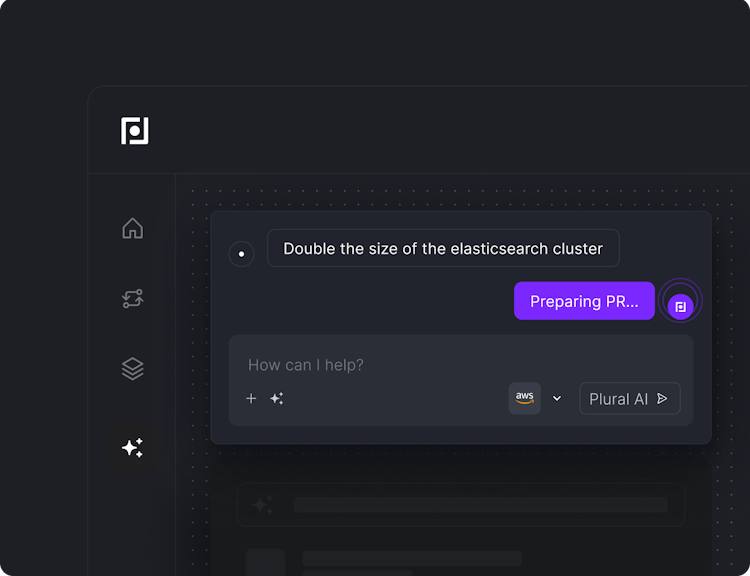The width and height of the screenshot is (750, 576).
Task: Select the "Double the size of the elasticsearch cluster" message
Action: (x=443, y=249)
